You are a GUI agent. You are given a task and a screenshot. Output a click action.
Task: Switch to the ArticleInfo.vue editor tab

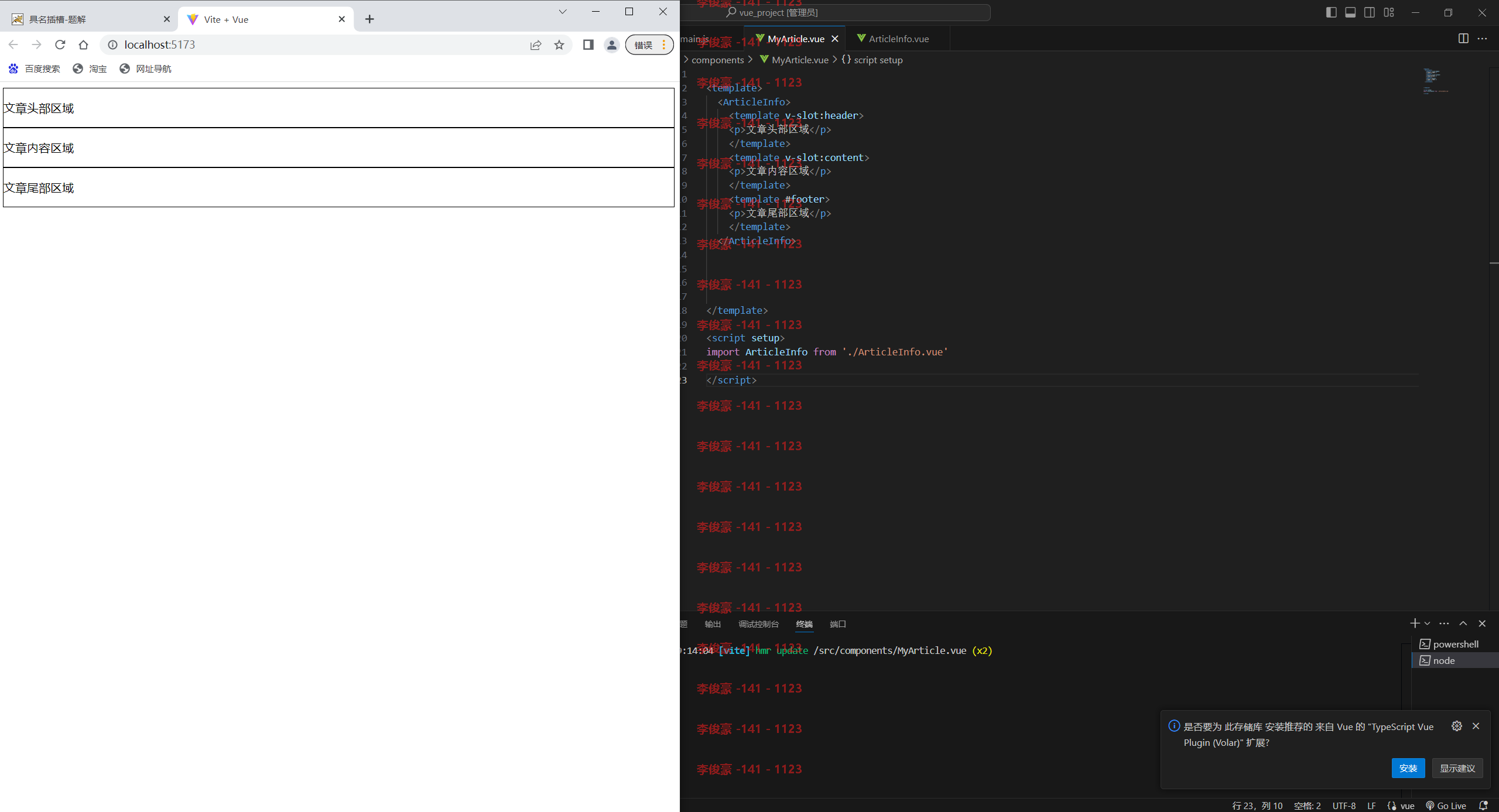pos(898,39)
